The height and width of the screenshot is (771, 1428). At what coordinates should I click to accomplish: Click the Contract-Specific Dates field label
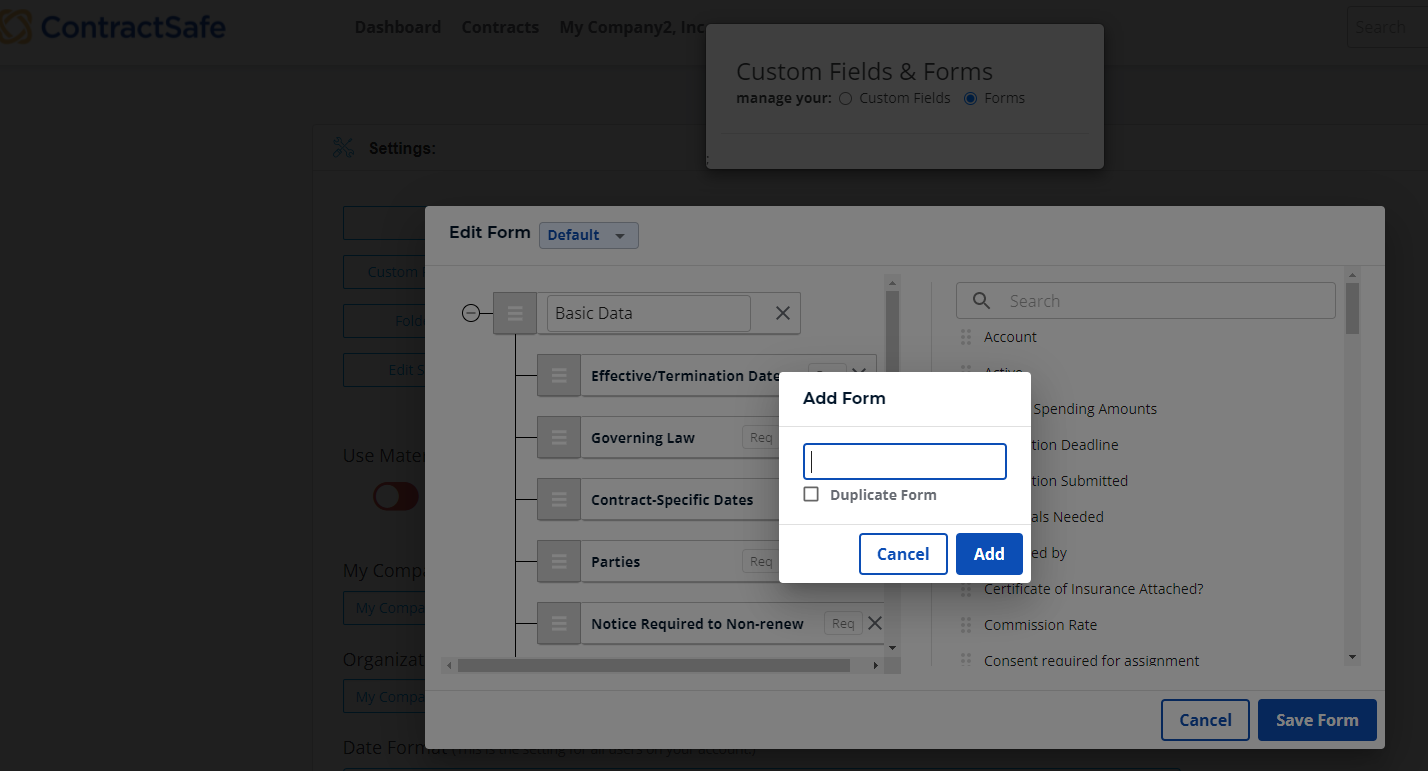[672, 500]
